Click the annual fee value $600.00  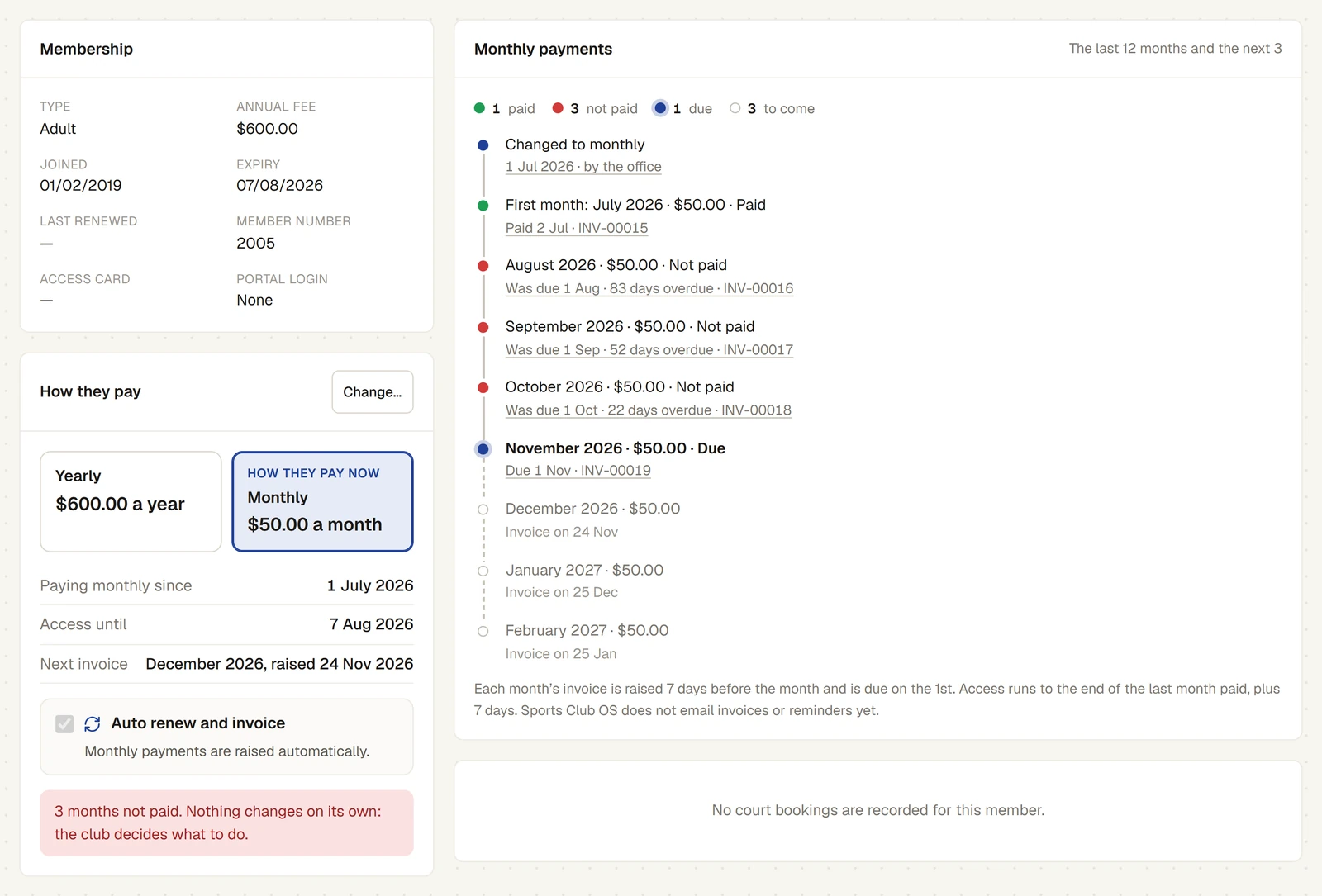tap(267, 129)
